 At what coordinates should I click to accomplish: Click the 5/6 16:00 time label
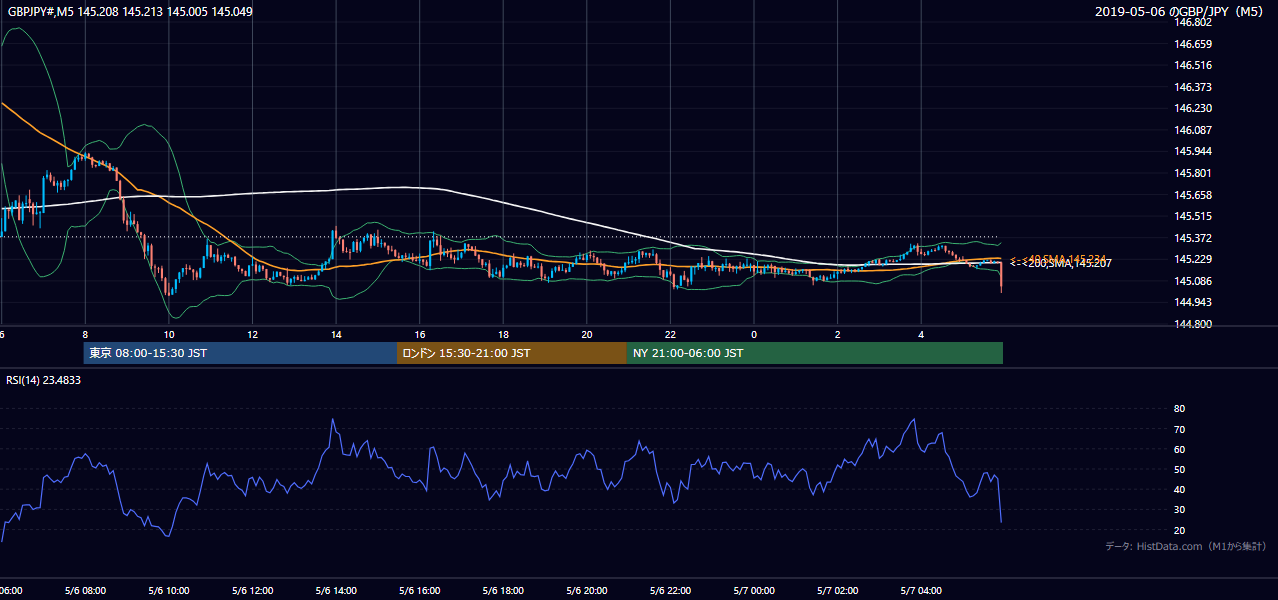(x=420, y=590)
